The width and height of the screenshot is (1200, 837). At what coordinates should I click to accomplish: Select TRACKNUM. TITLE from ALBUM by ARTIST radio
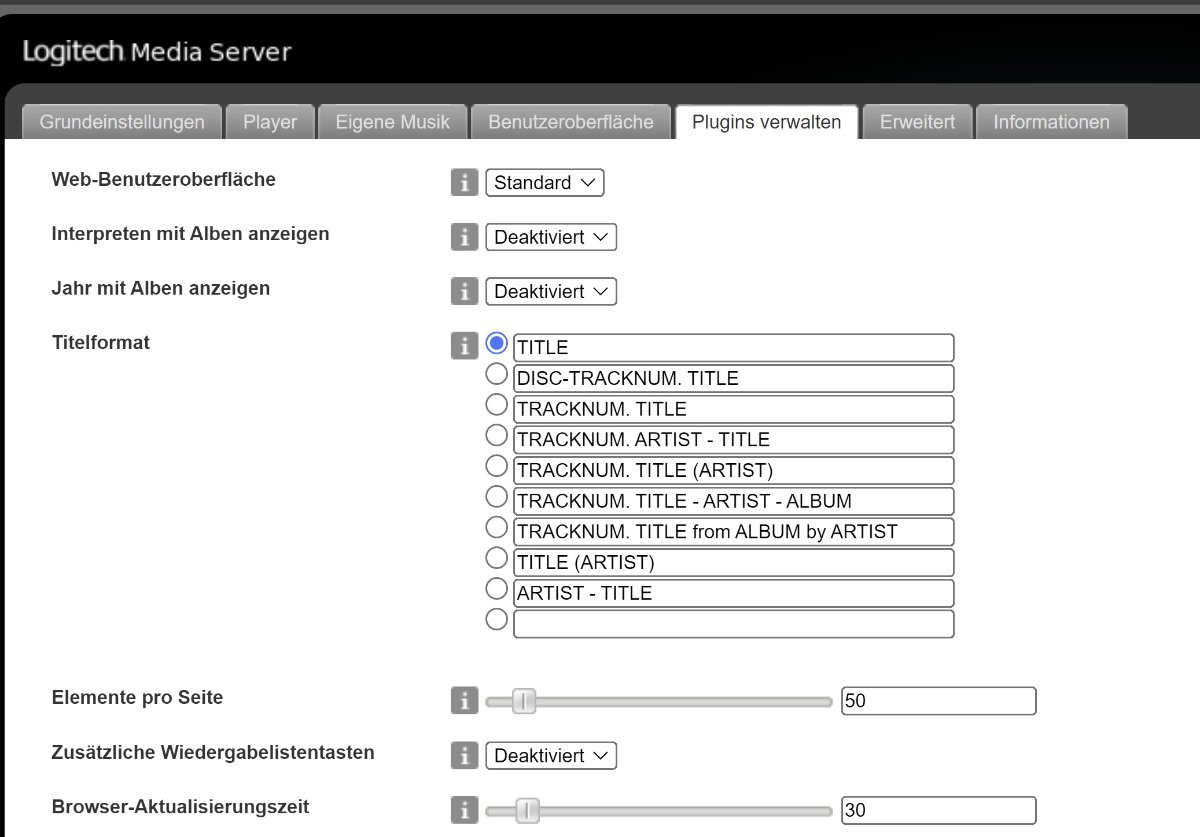pyautogui.click(x=497, y=527)
